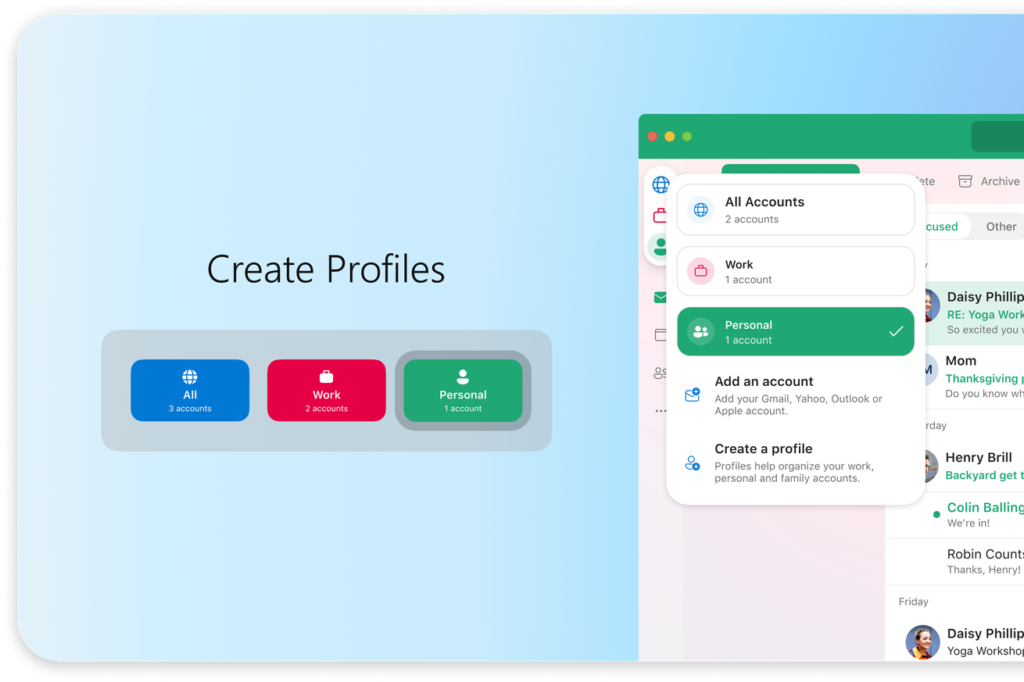This screenshot has height=682, width=1024.
Task: Click the green Personal profile button
Action: click(463, 390)
